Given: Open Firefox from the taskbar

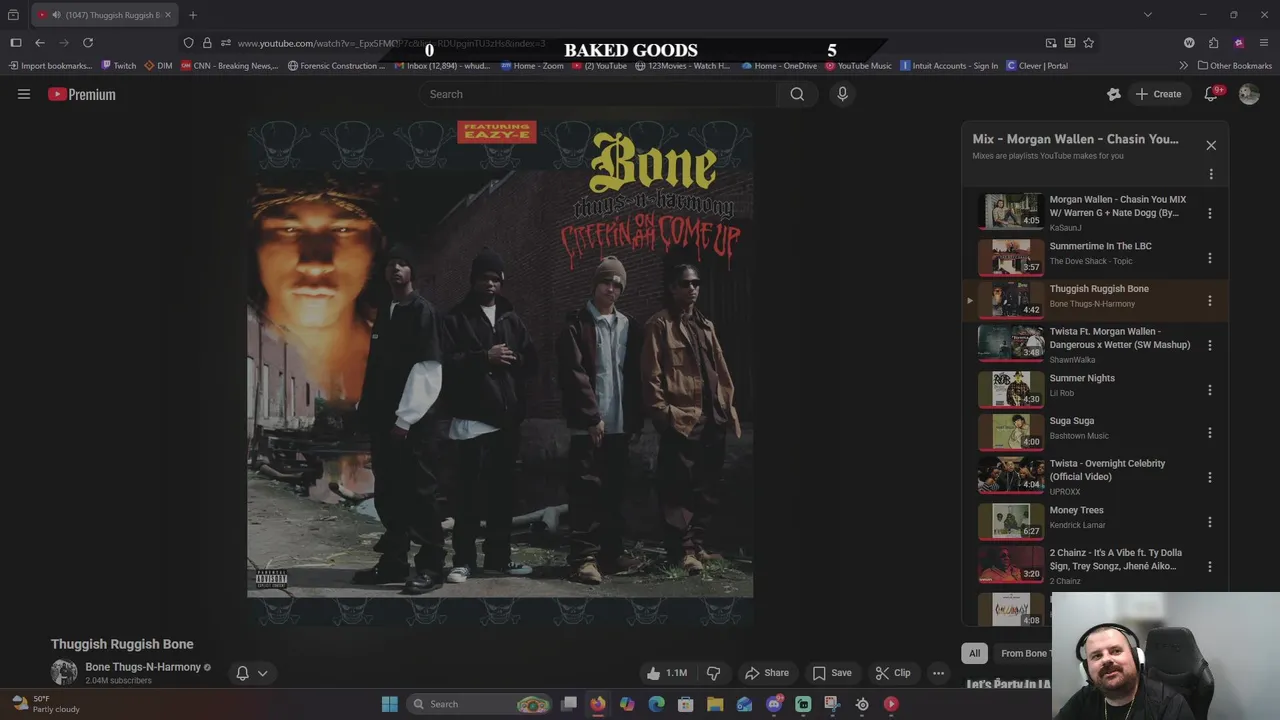Looking at the screenshot, I should pyautogui.click(x=598, y=704).
